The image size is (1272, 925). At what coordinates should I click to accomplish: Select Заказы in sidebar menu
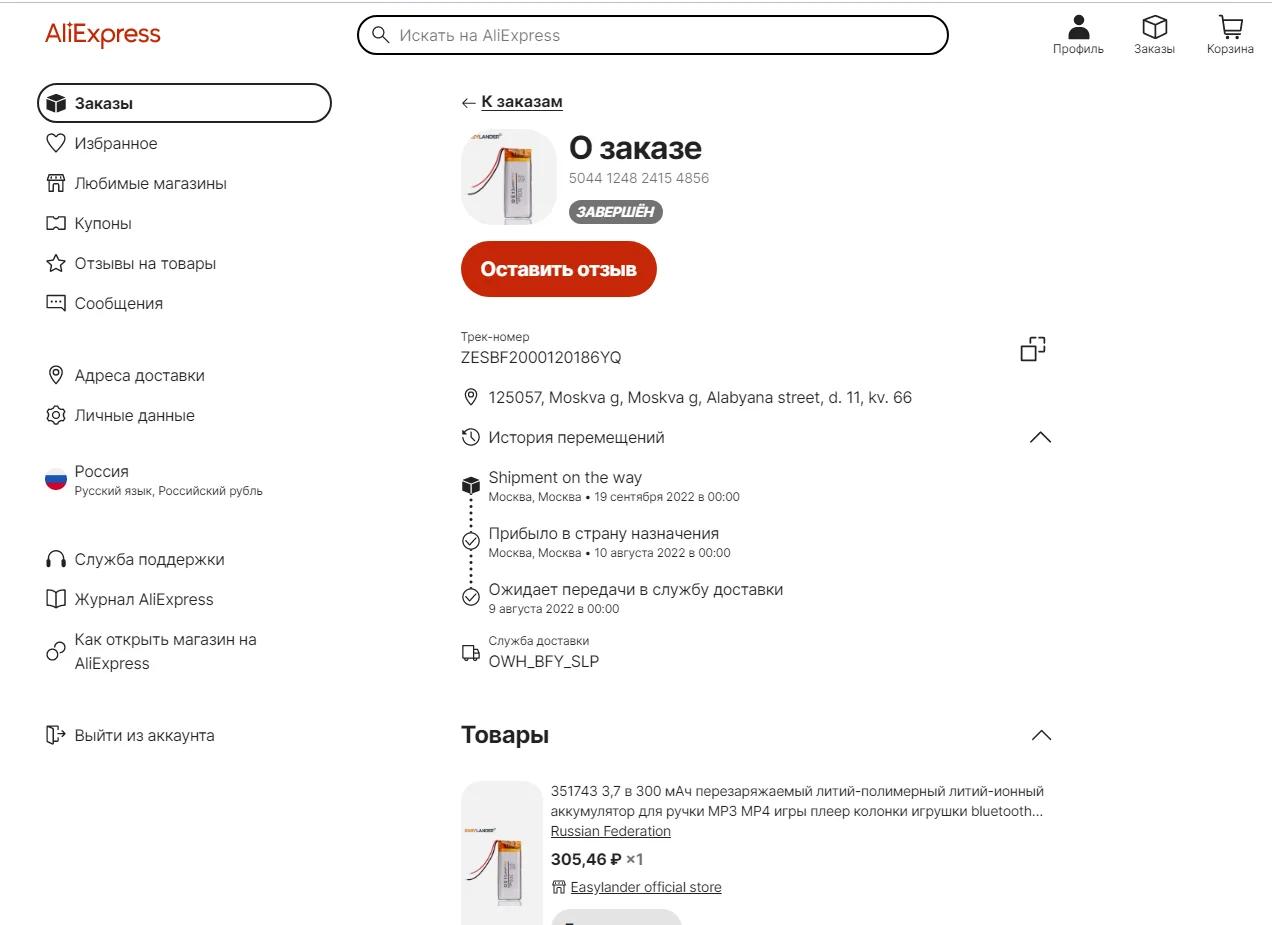(184, 103)
